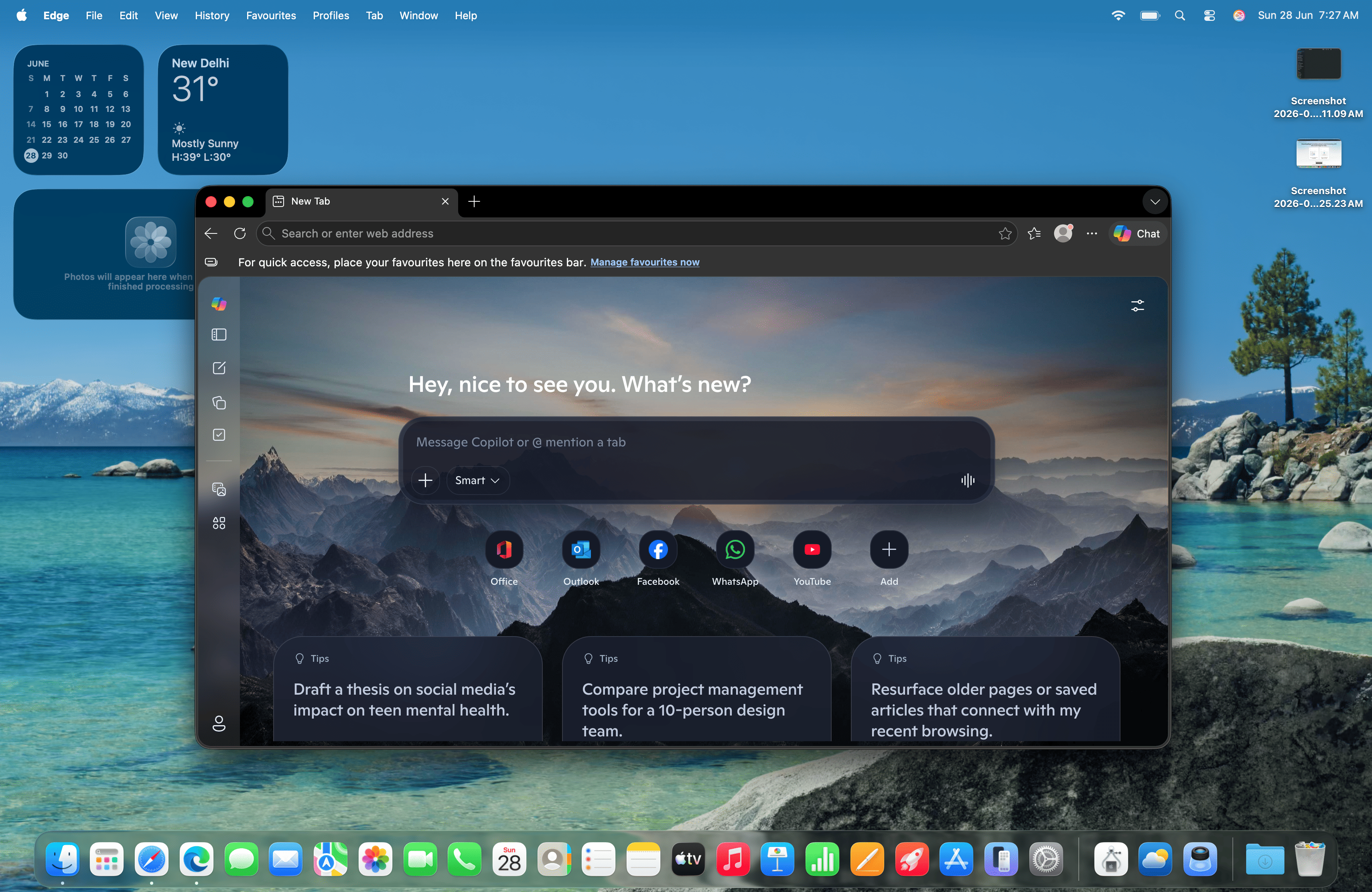1372x892 pixels.
Task: Open the Tab menu
Action: point(374,16)
